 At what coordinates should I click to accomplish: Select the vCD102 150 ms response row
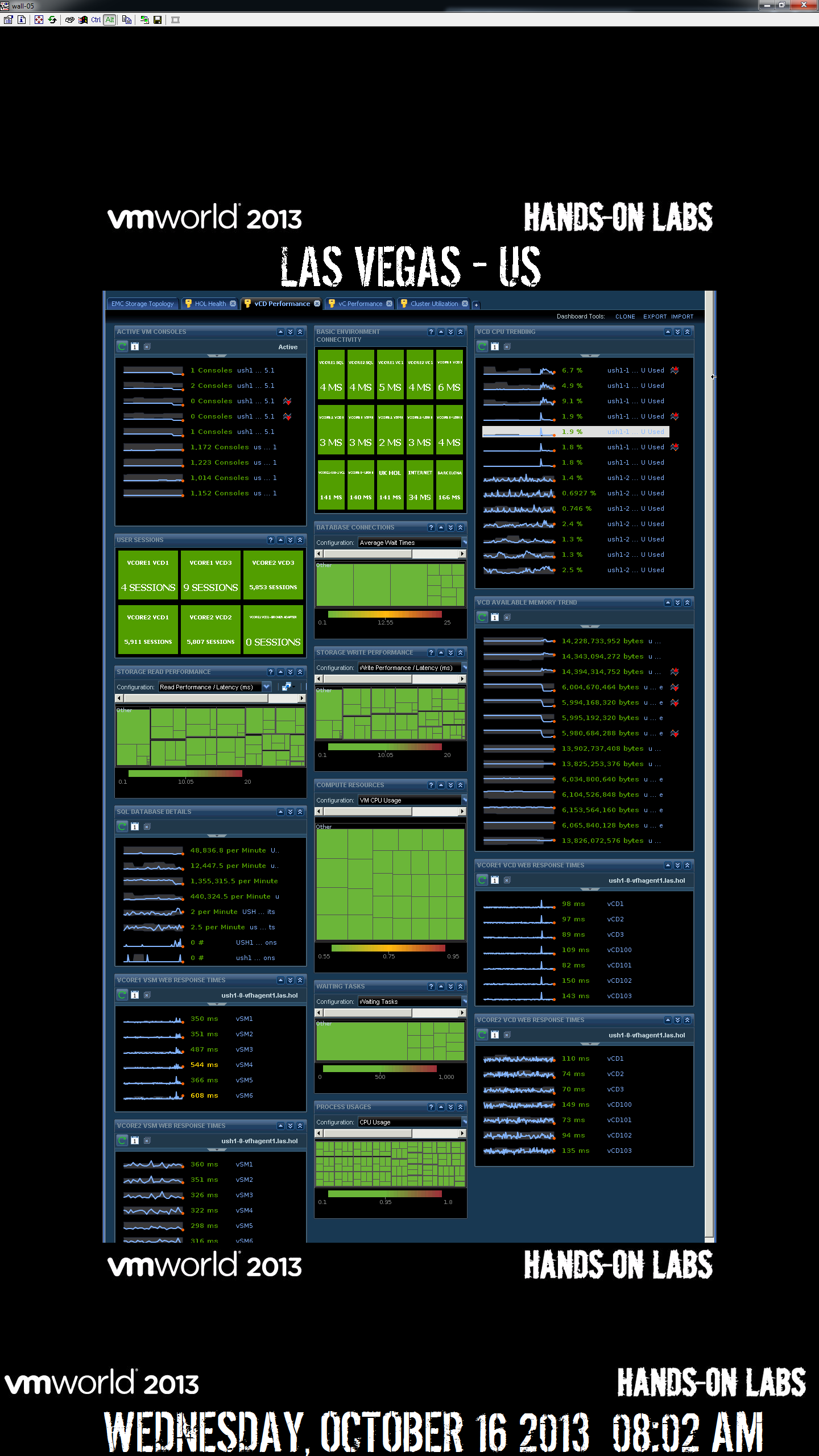558,981
